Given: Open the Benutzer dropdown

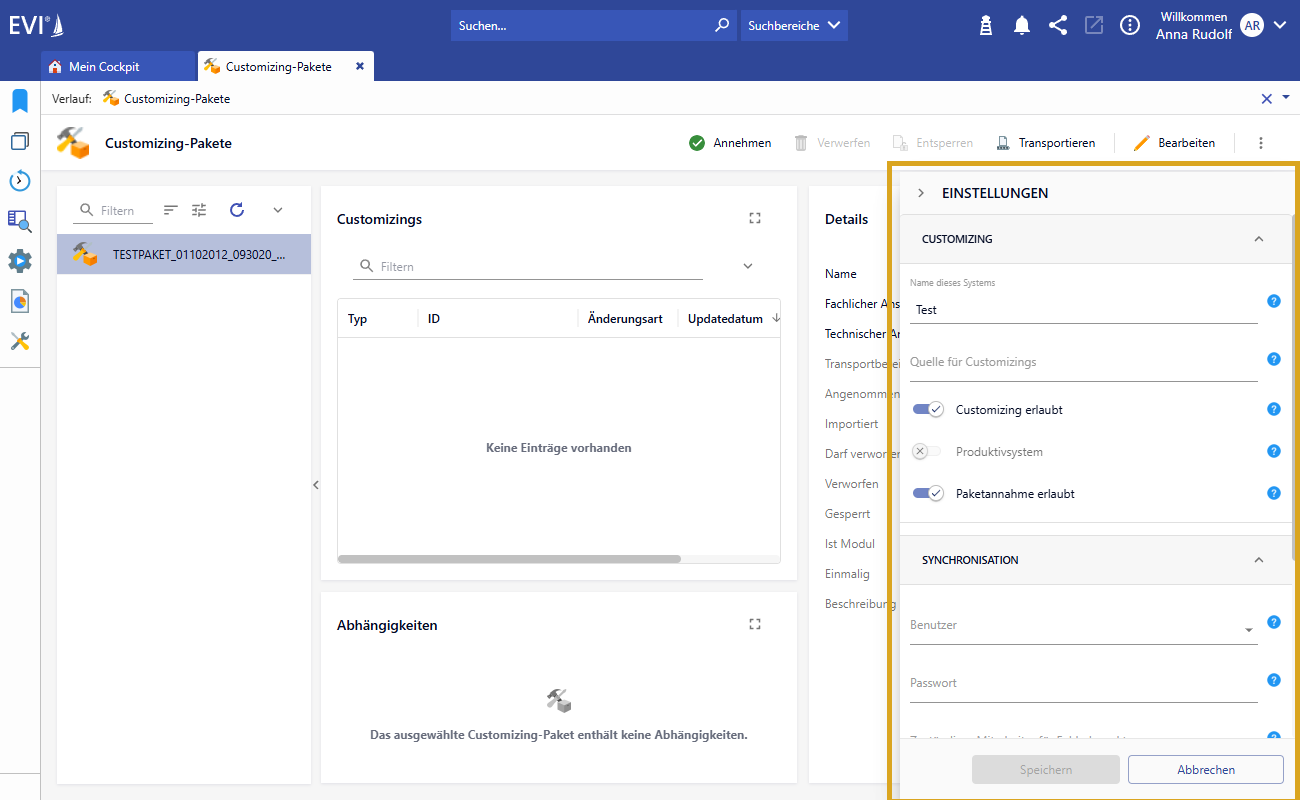Looking at the screenshot, I should 1249,630.
